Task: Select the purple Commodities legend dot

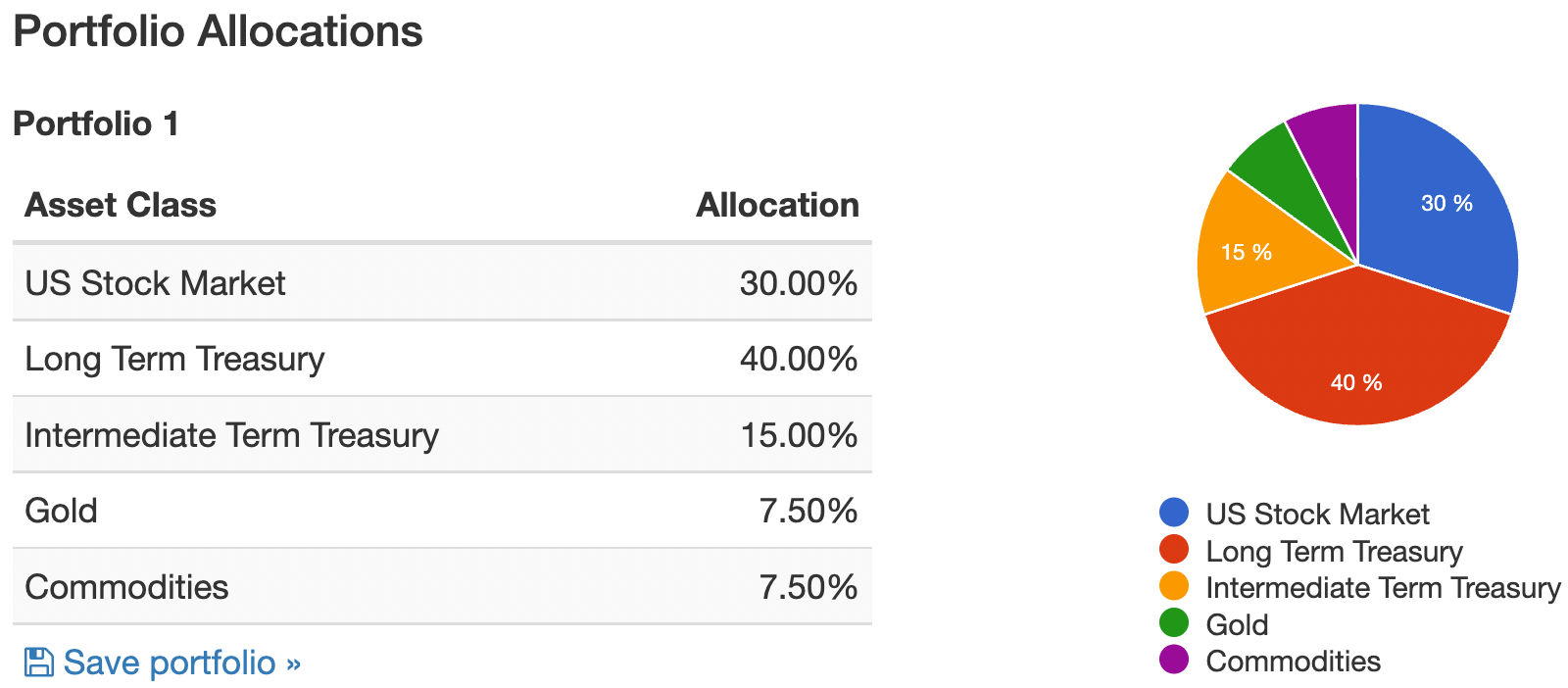Action: [x=1173, y=660]
